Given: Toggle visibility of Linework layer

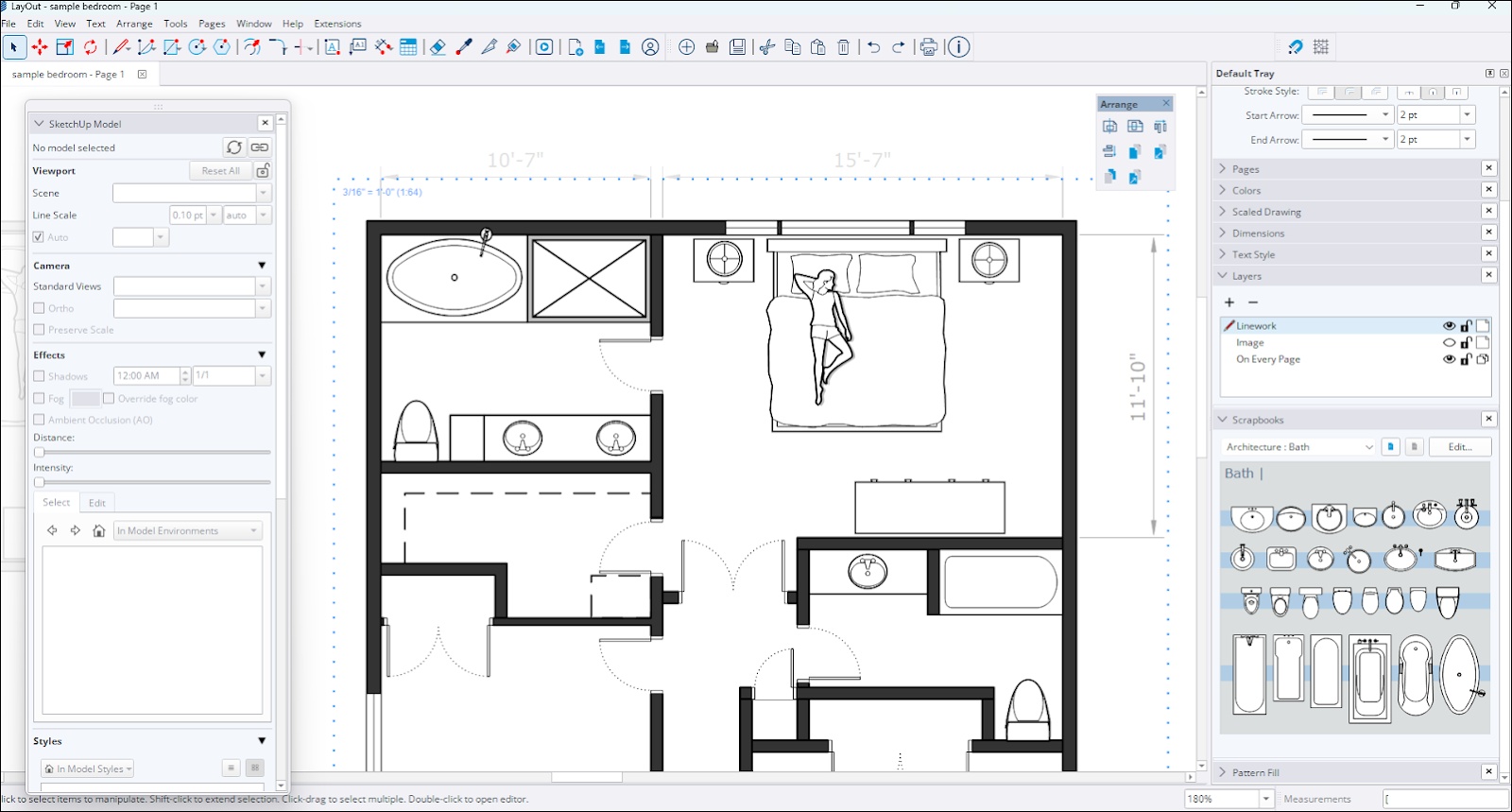Looking at the screenshot, I should point(1449,326).
